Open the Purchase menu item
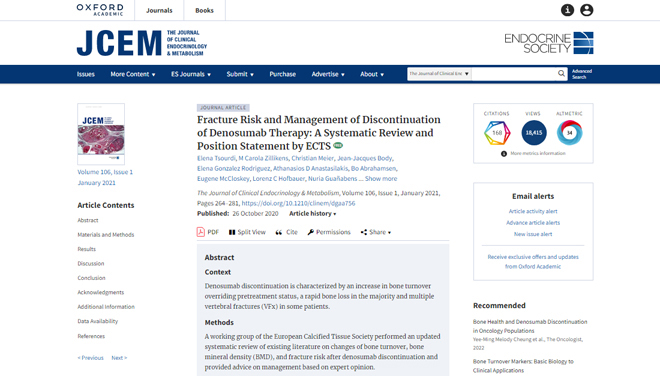This screenshot has width=660, height=376. click(x=283, y=74)
